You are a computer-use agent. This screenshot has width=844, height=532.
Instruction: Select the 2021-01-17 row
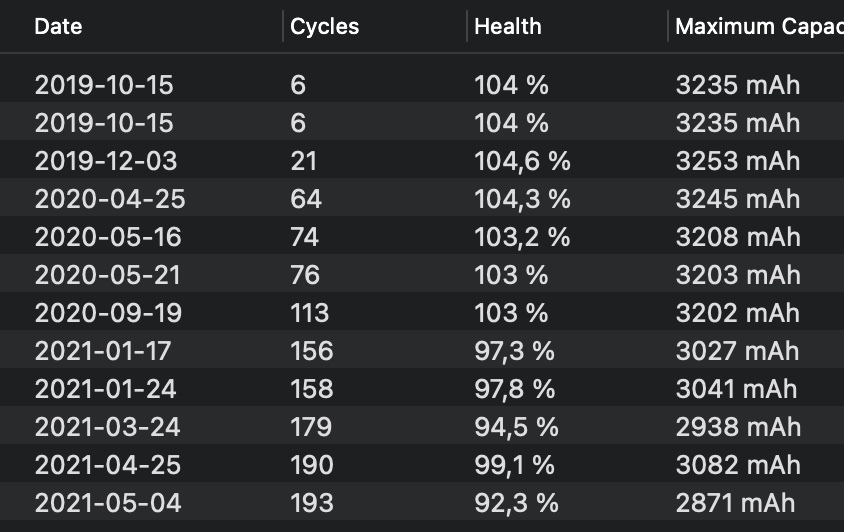[x=103, y=351]
